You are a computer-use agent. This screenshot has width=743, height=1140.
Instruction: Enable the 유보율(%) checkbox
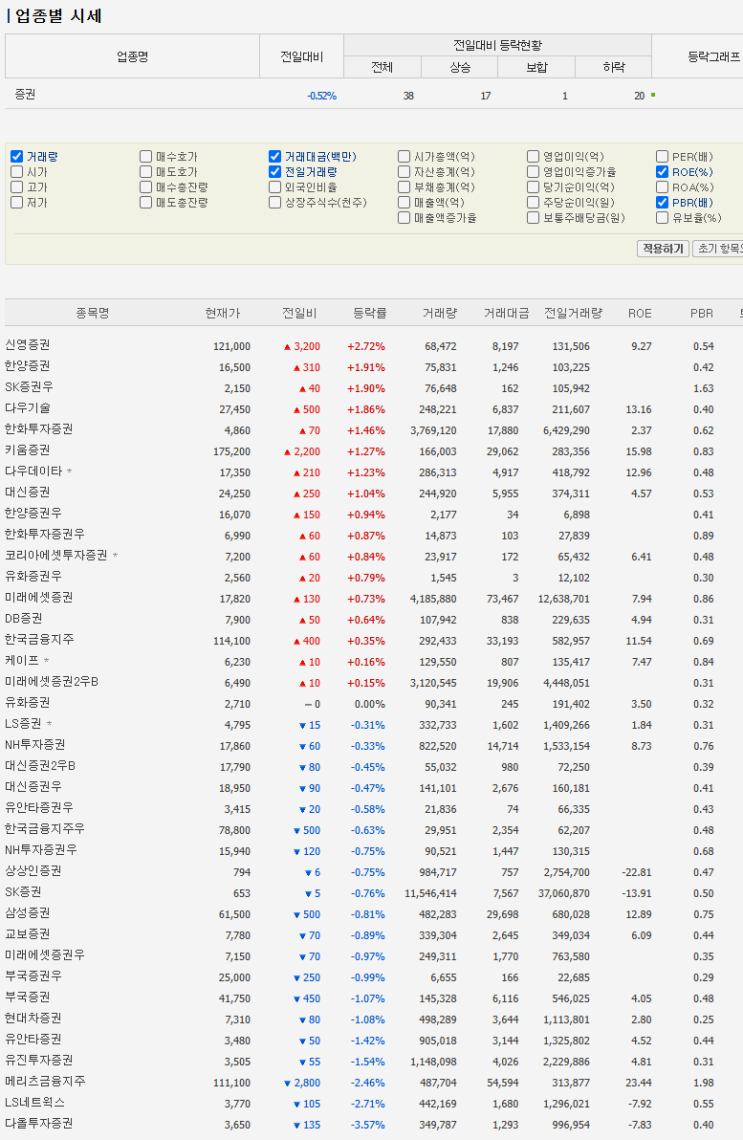662,217
